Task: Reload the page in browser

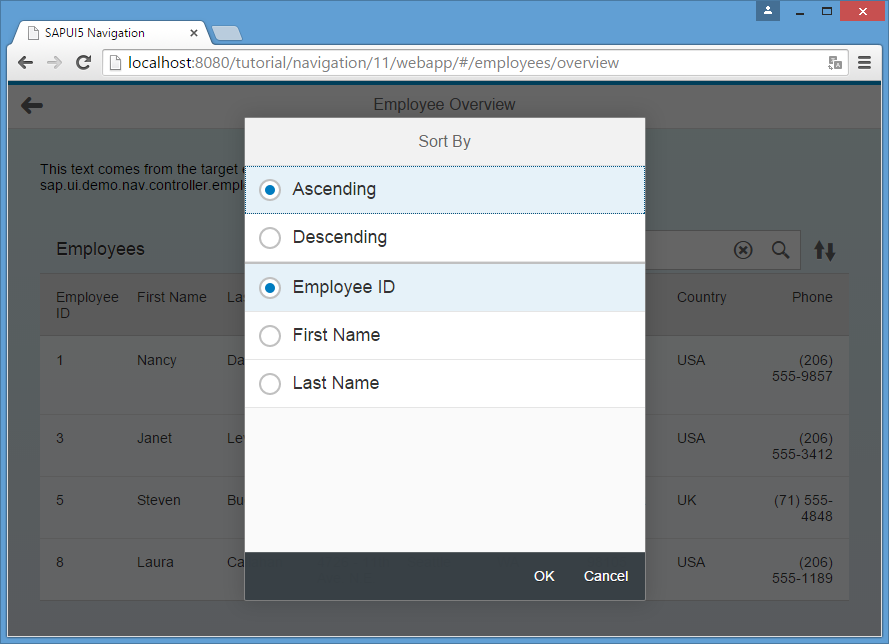Action: (x=84, y=63)
